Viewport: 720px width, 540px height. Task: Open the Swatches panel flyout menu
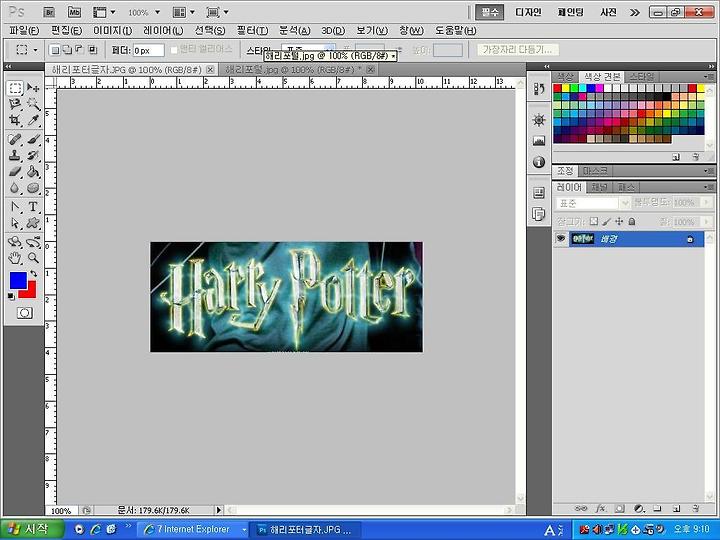click(x=709, y=76)
